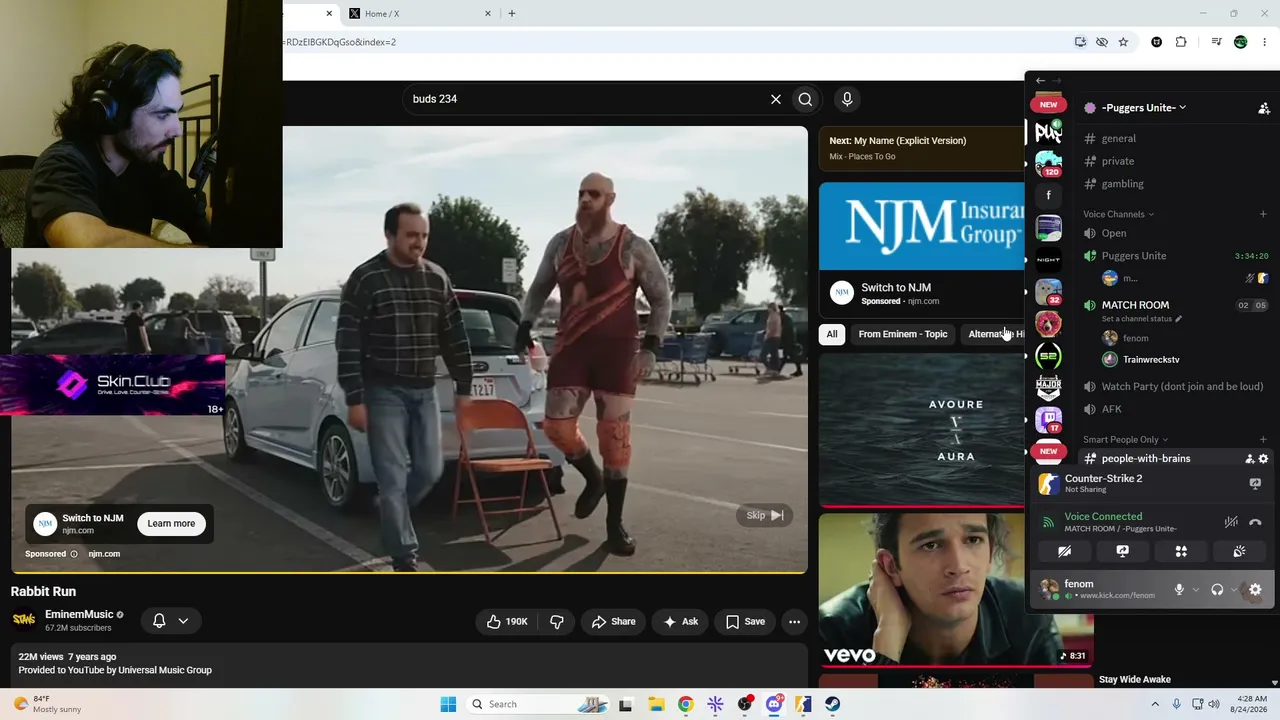
Task: Bookmark this page with the star icon
Action: pos(1123,42)
